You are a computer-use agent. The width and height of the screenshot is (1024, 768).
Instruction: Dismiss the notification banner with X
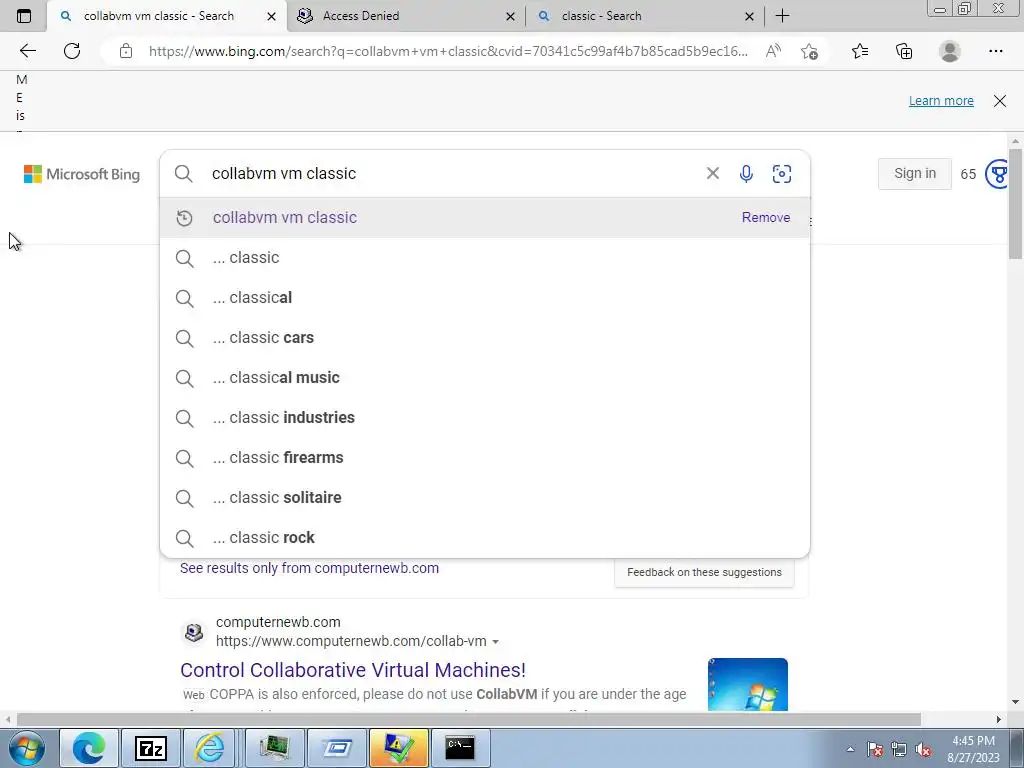tap(1000, 101)
